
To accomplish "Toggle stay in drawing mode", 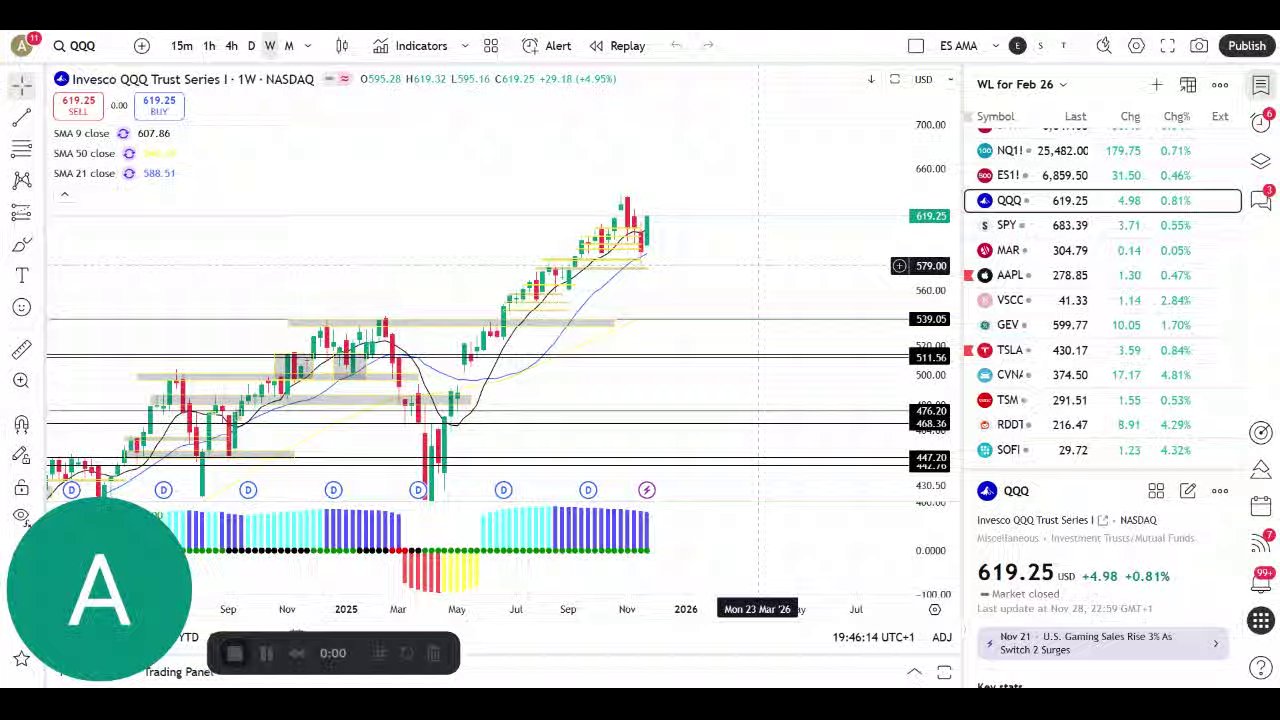I will coord(21,455).
